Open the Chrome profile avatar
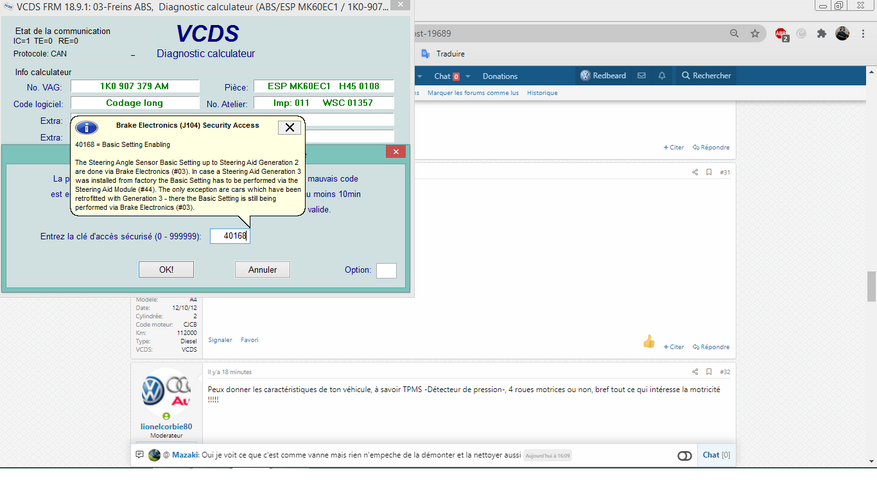 tap(842, 34)
